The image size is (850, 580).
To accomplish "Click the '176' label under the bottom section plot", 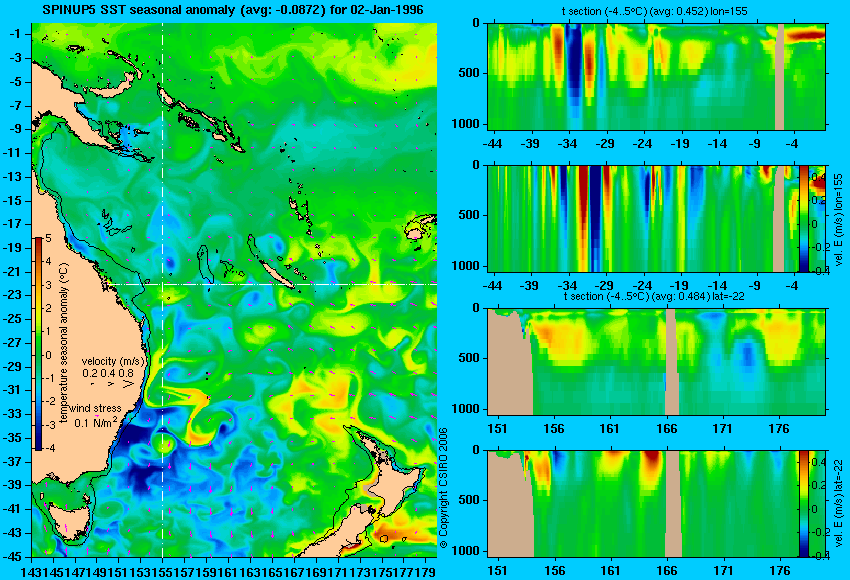I will (x=780, y=571).
